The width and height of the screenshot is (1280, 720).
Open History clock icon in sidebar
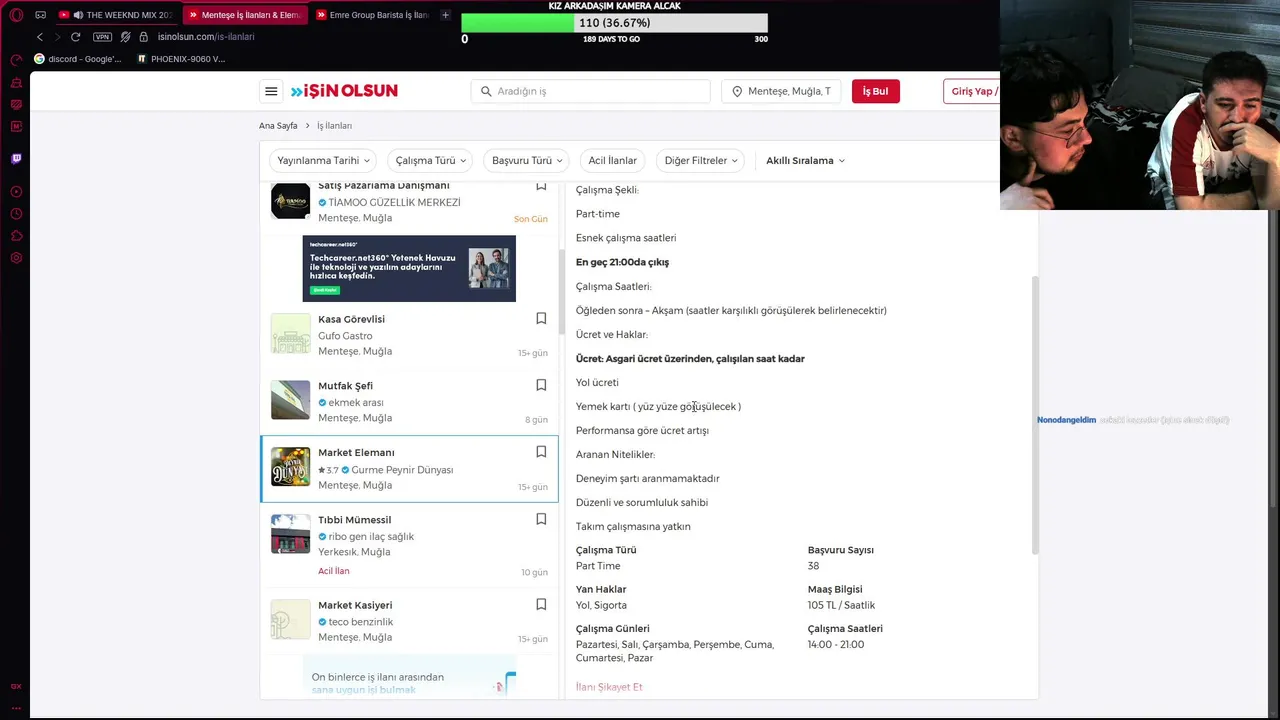tap(16, 214)
